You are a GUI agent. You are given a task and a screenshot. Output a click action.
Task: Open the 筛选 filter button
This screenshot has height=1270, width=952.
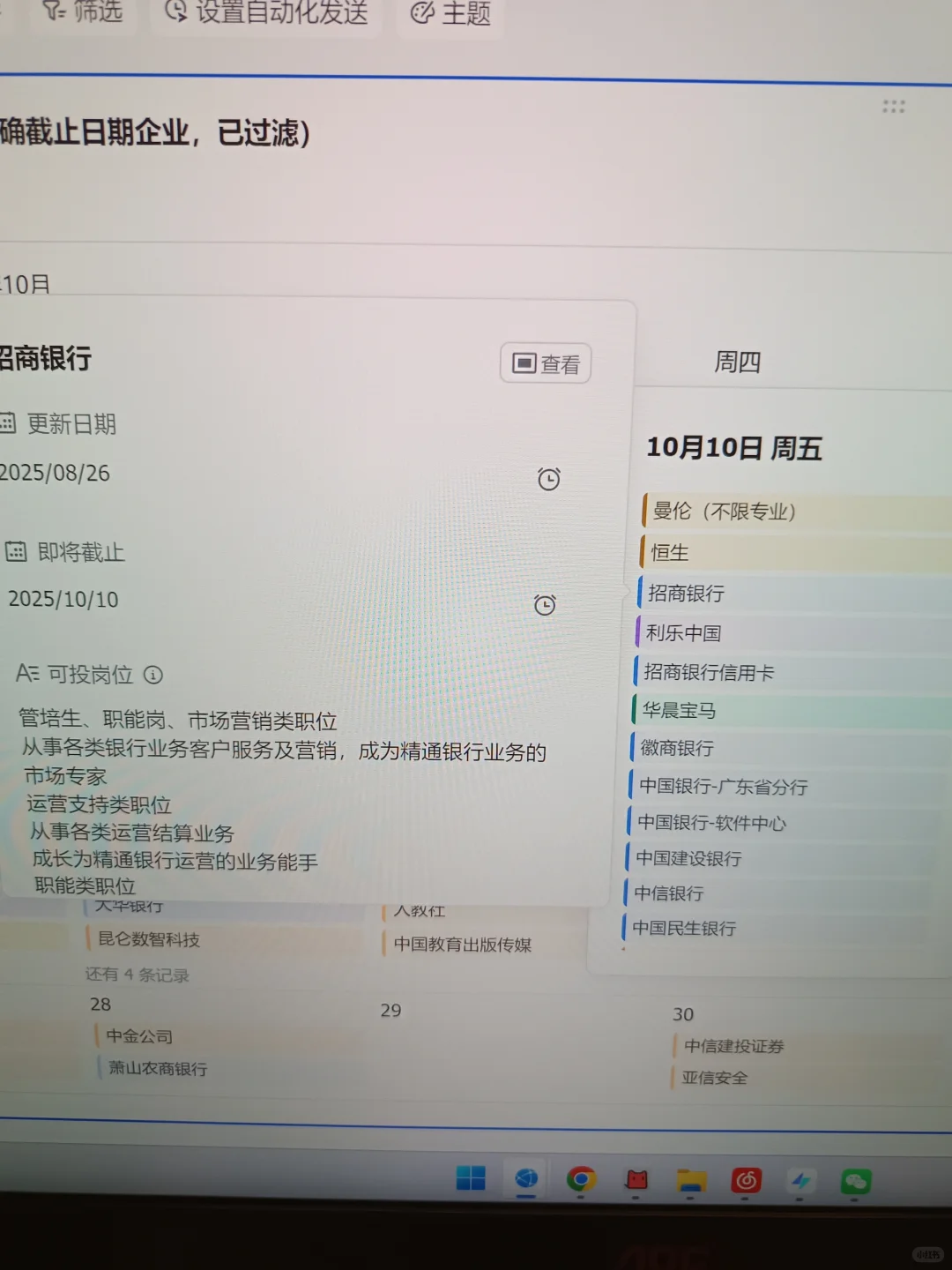point(84,11)
